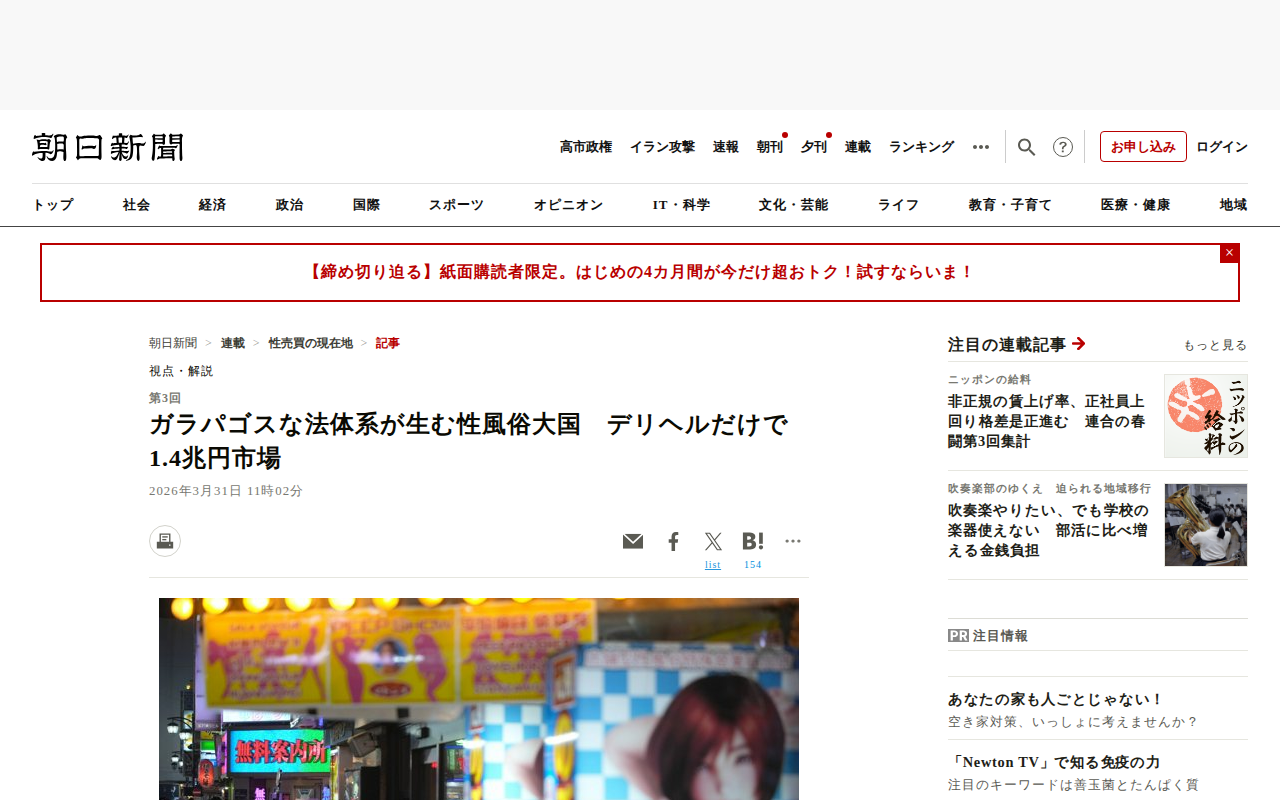This screenshot has height=800, width=1280.
Task: Select トップ navigation tab
Action: tap(53, 205)
